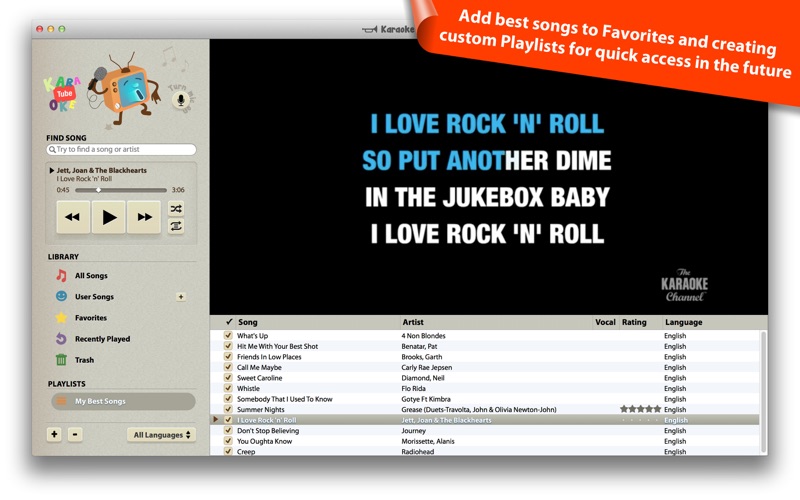Image resolution: width=800 pixels, height=500 pixels.
Task: Sort by the Vocal column header
Action: [x=605, y=322]
